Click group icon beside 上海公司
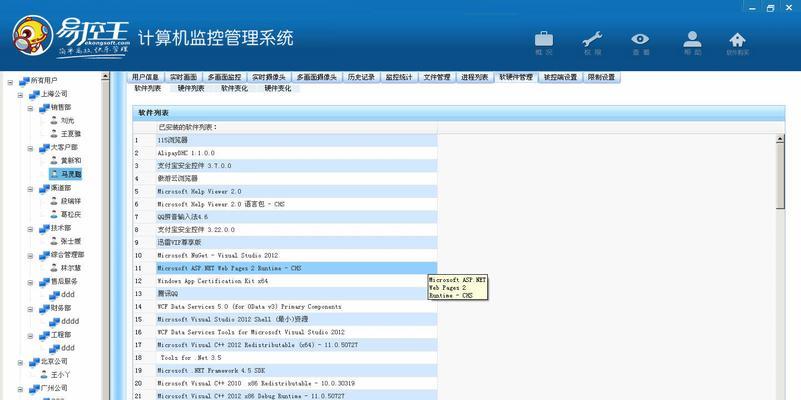 coord(34,94)
